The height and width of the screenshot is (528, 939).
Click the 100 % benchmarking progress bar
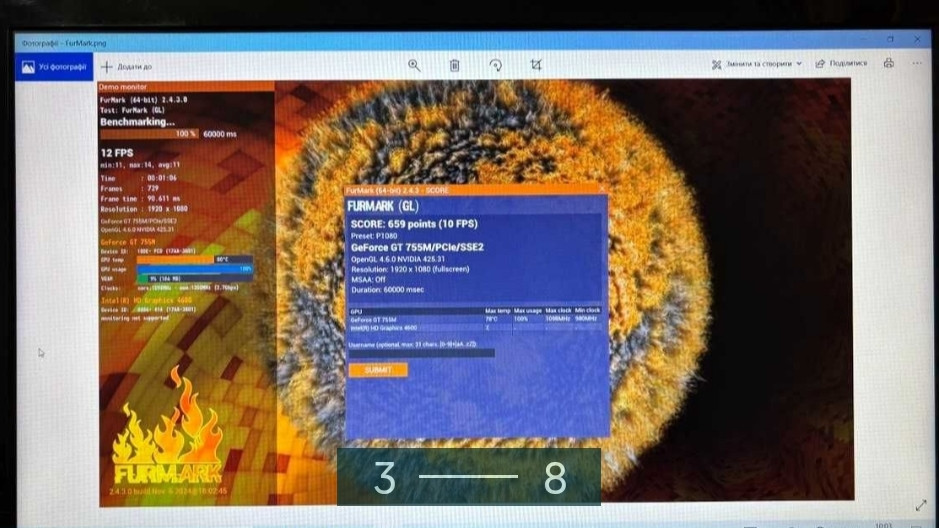tap(149, 134)
